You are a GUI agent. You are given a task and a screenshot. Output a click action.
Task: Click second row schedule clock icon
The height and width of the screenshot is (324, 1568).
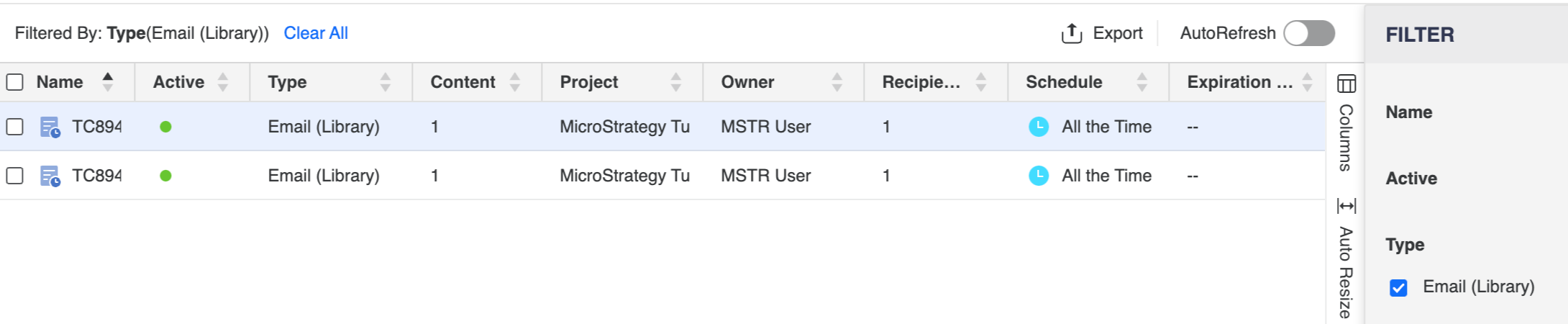point(1038,176)
